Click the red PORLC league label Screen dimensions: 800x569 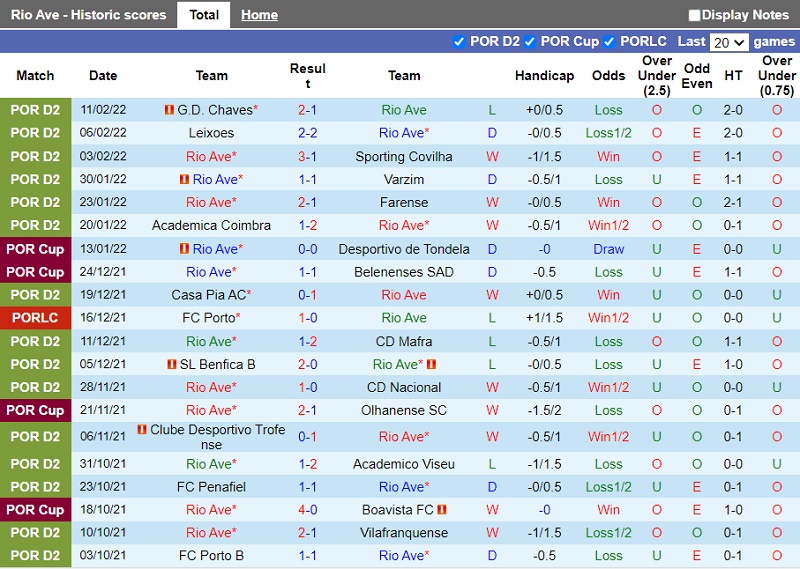(36, 318)
